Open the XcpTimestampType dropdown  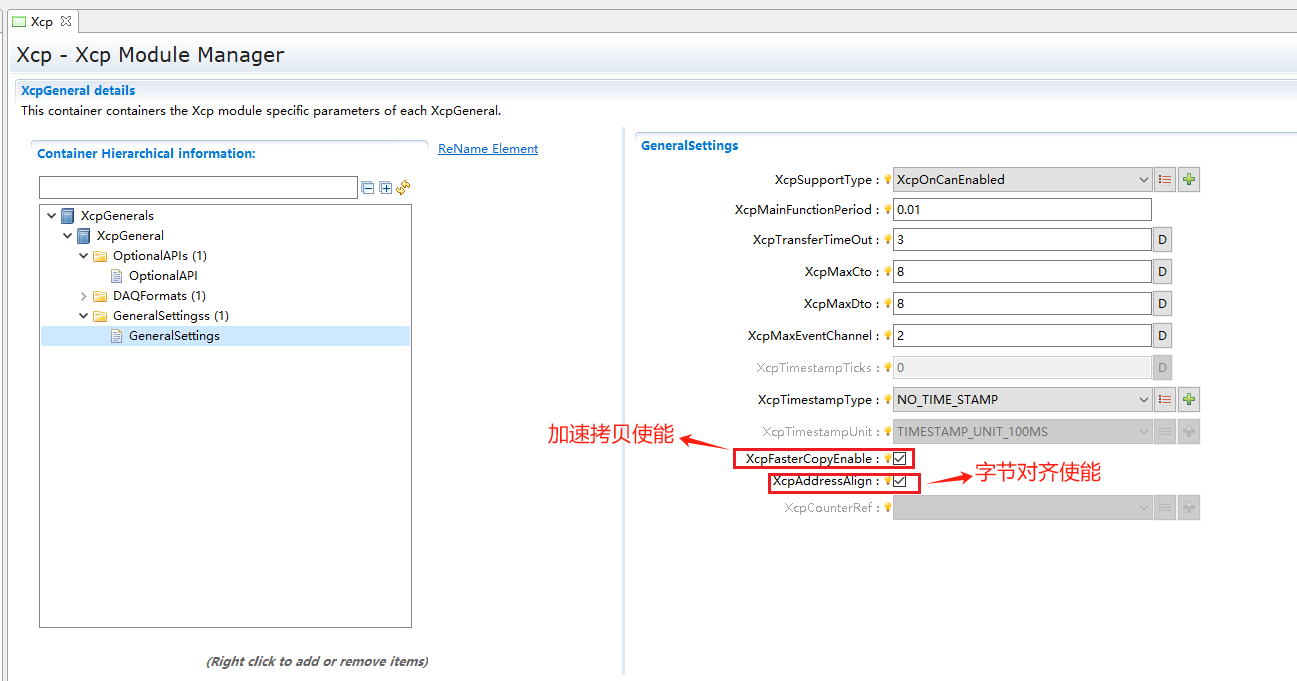1146,399
